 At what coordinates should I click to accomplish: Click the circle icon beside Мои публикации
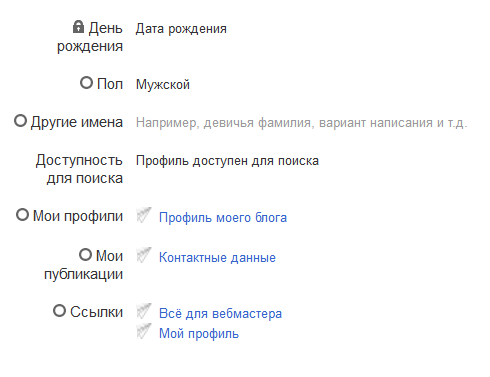pyautogui.click(x=85, y=255)
